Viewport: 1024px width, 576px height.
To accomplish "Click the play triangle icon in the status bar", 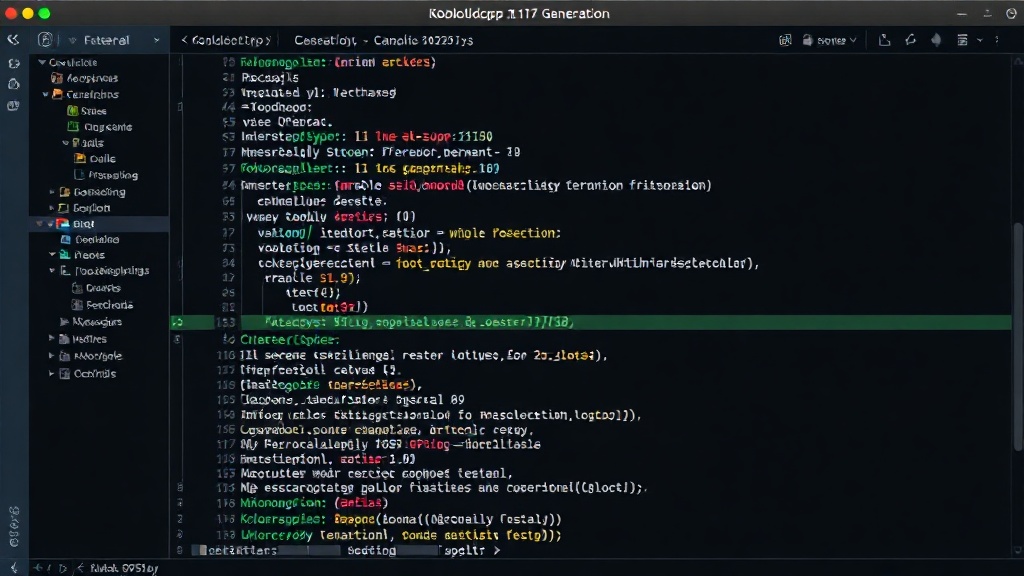I will tap(63, 568).
